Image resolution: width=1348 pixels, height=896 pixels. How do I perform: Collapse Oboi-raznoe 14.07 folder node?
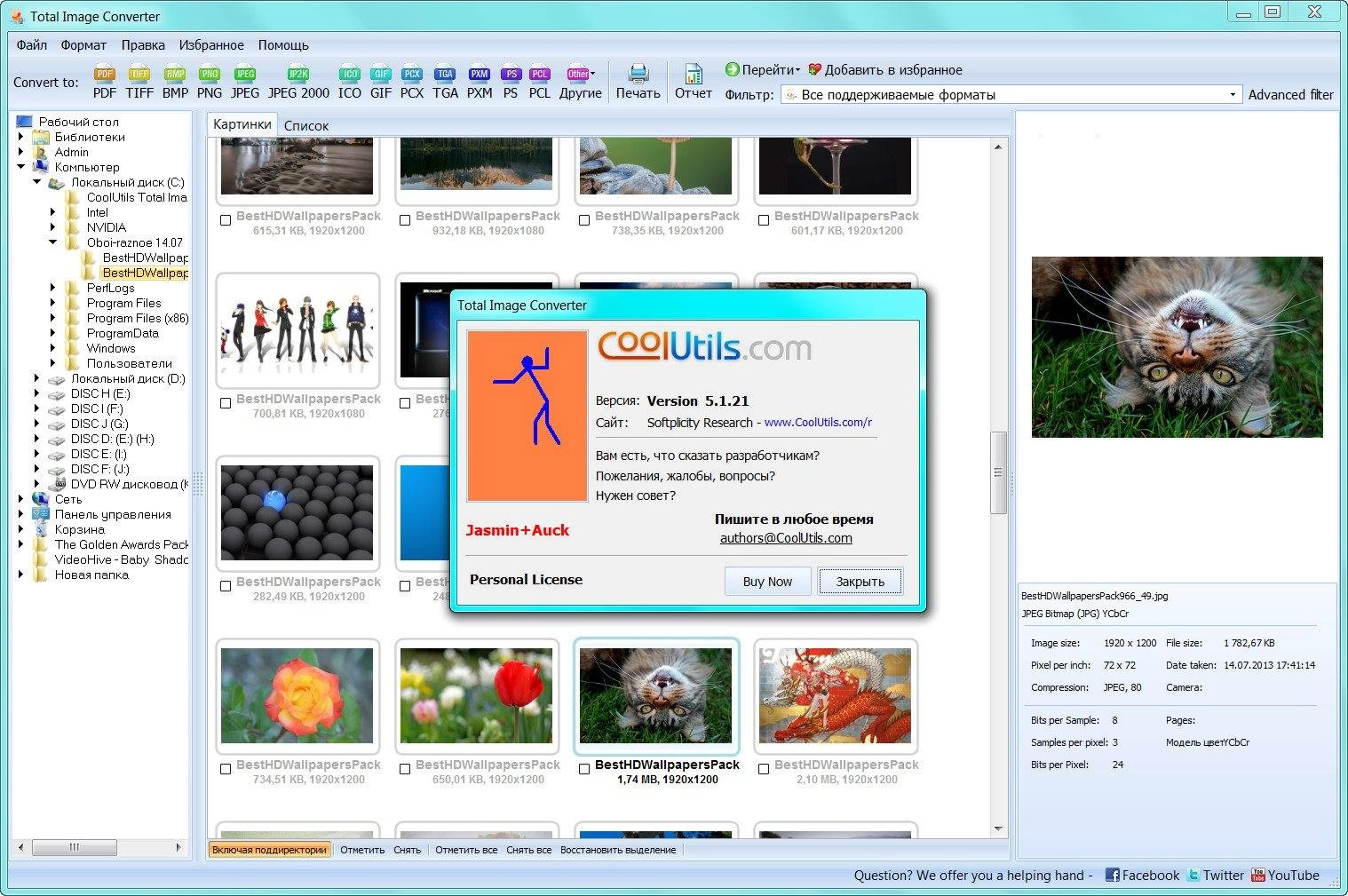[53, 242]
